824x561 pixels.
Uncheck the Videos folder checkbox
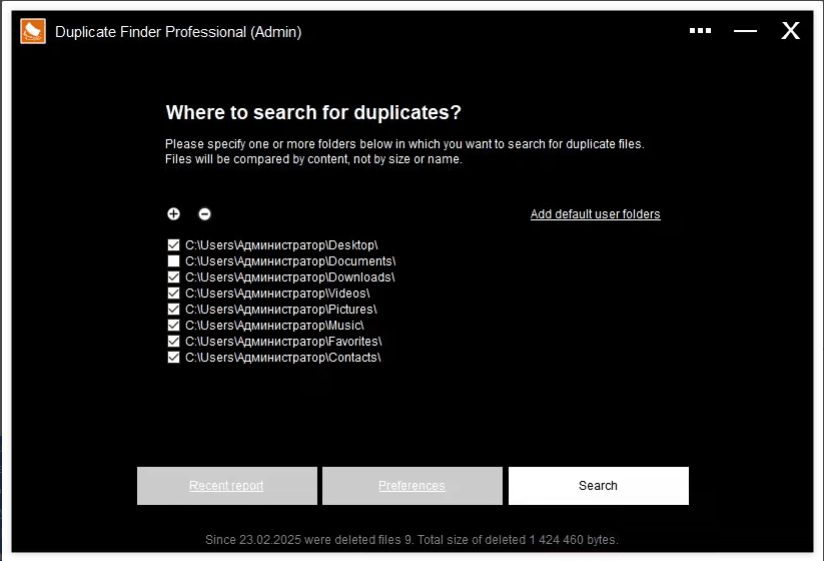[173, 293]
